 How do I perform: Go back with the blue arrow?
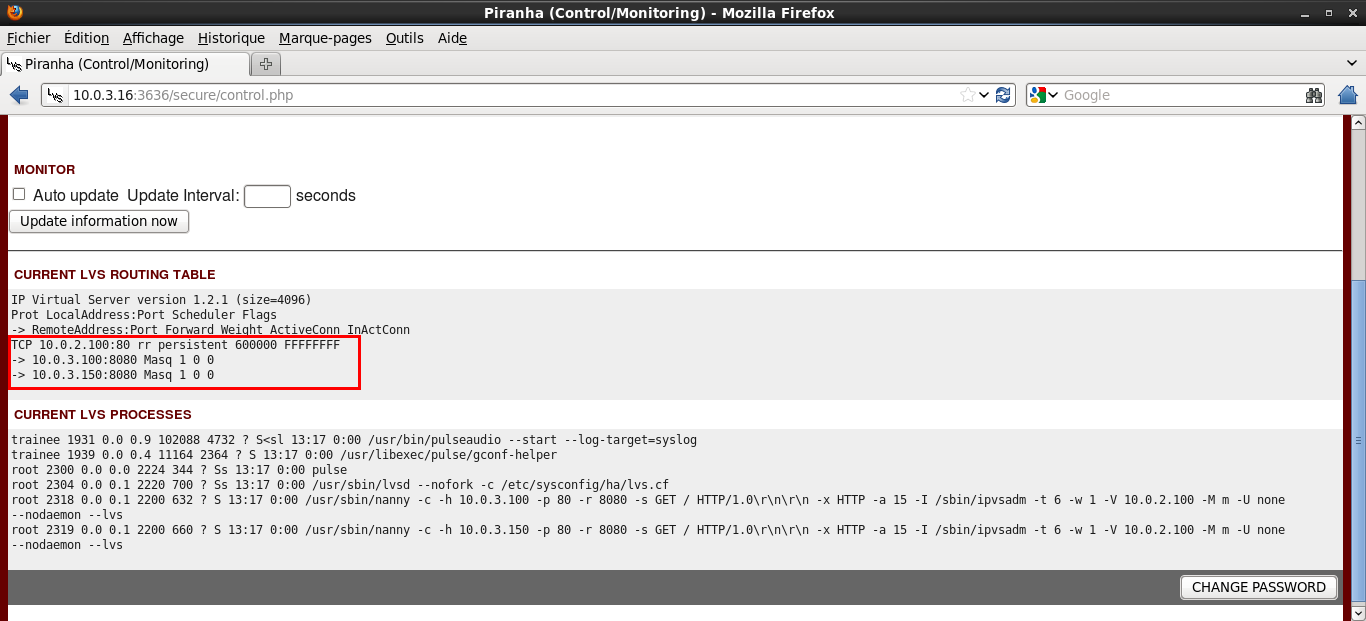(x=19, y=95)
